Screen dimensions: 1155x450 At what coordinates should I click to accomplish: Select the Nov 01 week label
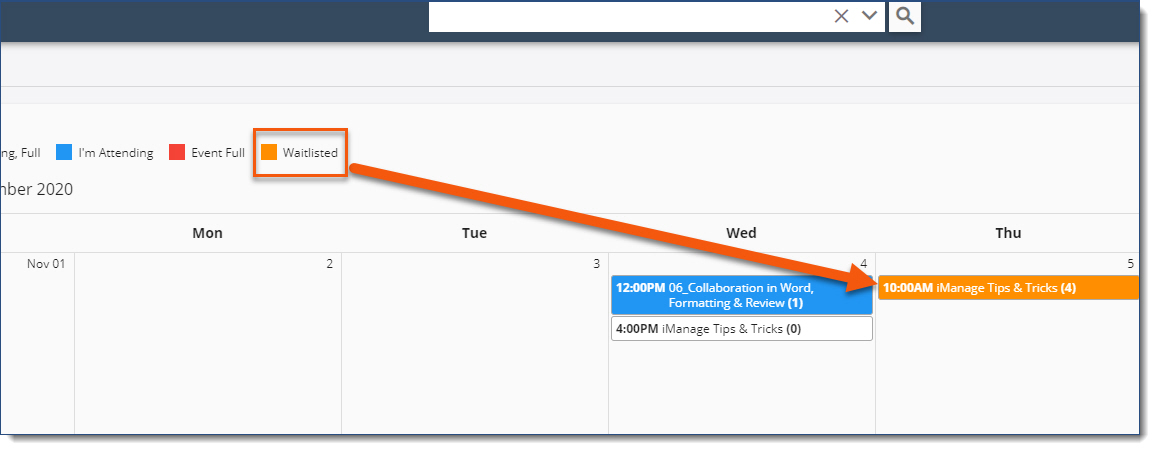pos(46,264)
